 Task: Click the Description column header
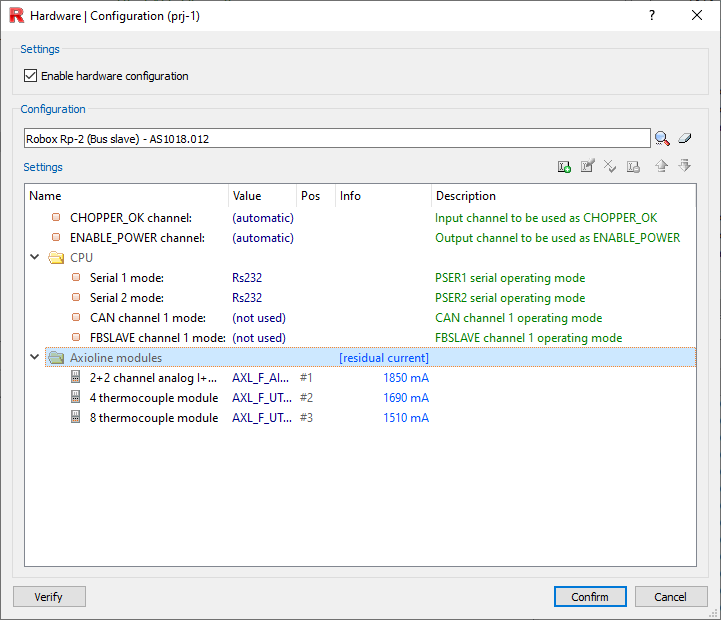563,196
